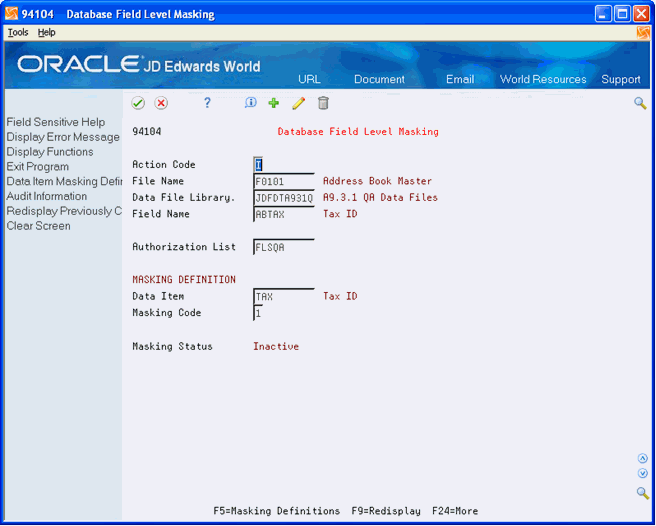This screenshot has width=656, height=526.
Task: Click the red Database Field Level Masking title
Action: tap(358, 131)
